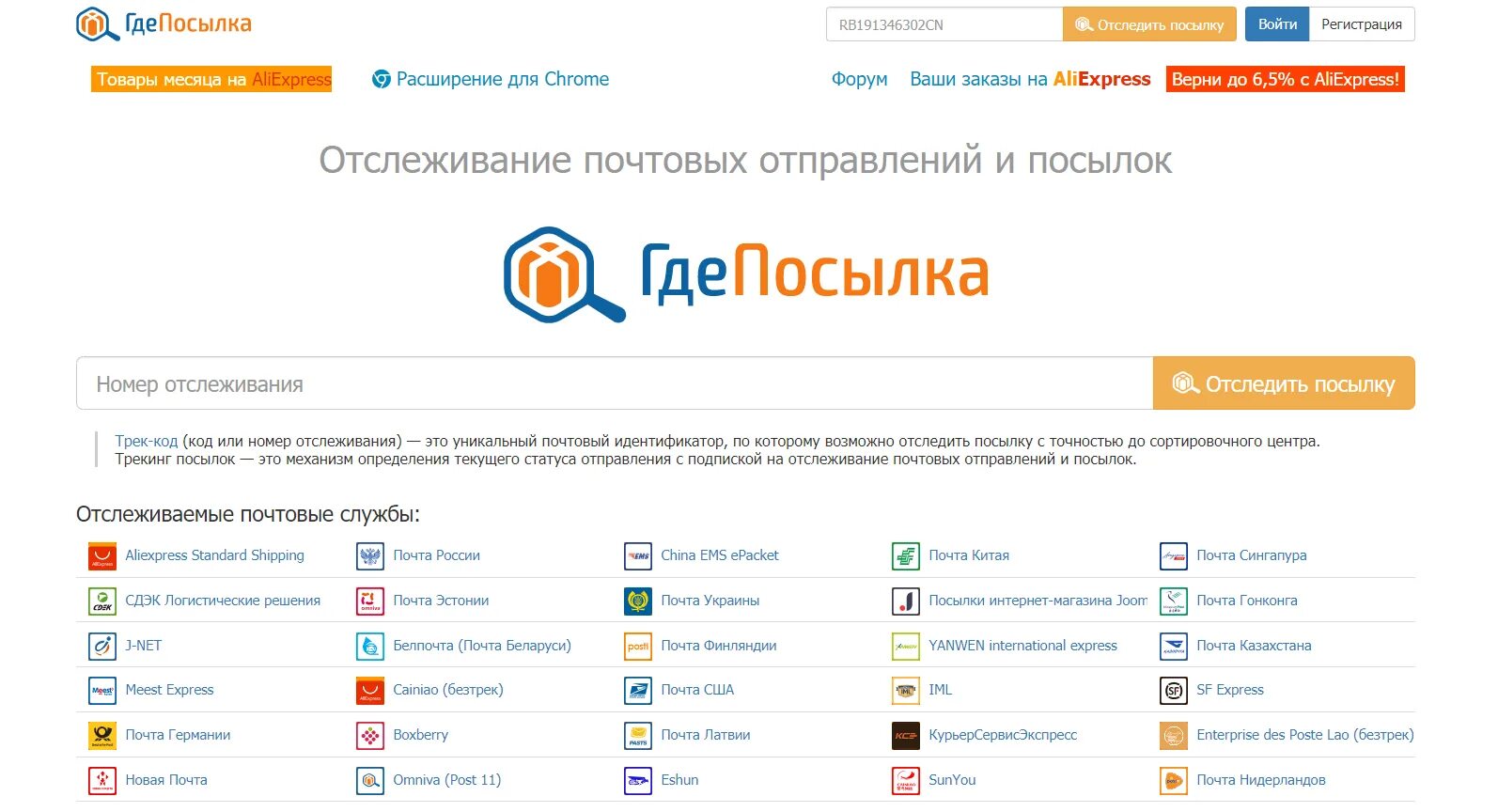Click the Boxberry icon
Viewport: 1498px width, 812px height.
point(370,736)
